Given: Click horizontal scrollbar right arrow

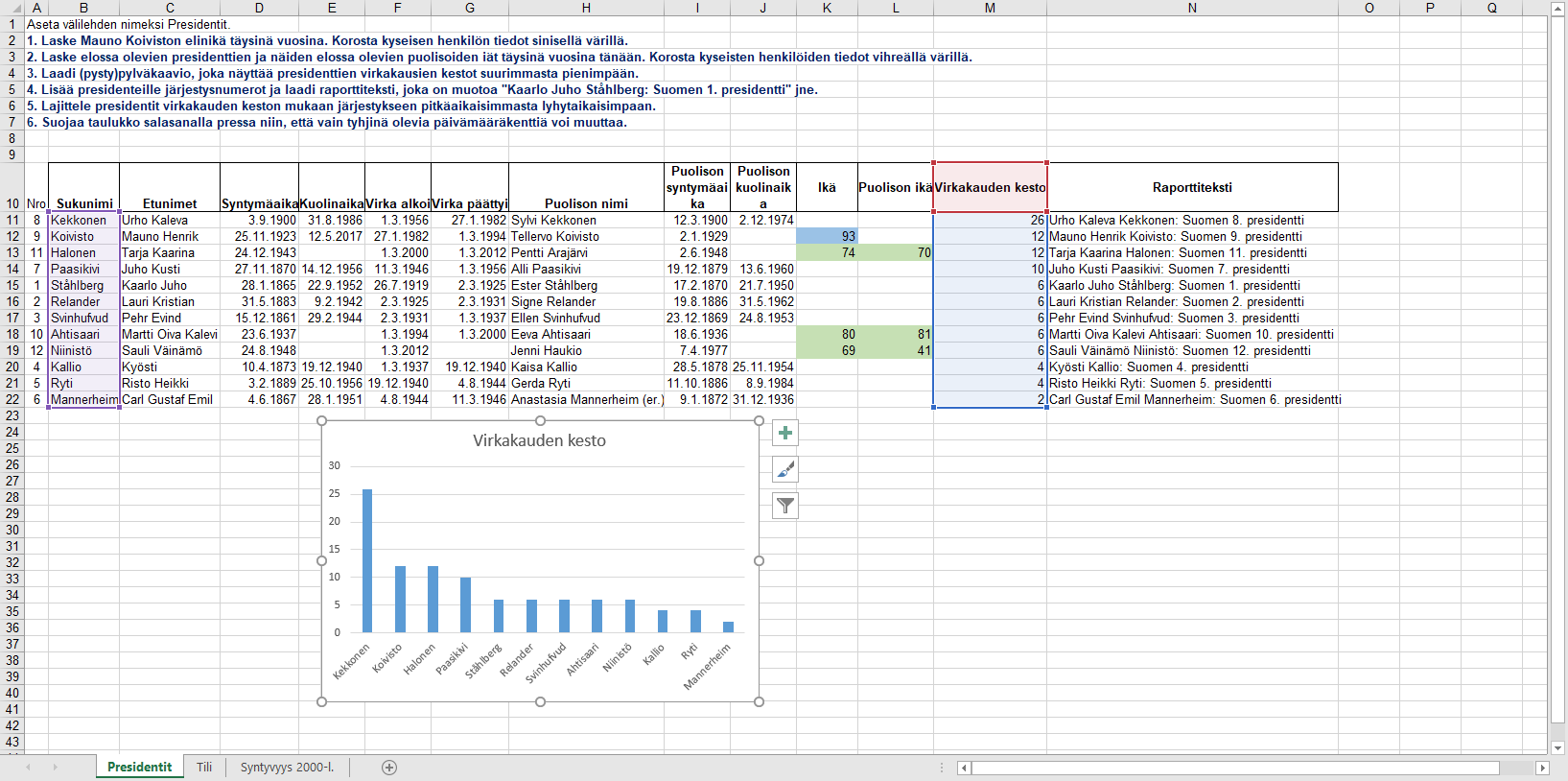Looking at the screenshot, I should coord(1542,768).
